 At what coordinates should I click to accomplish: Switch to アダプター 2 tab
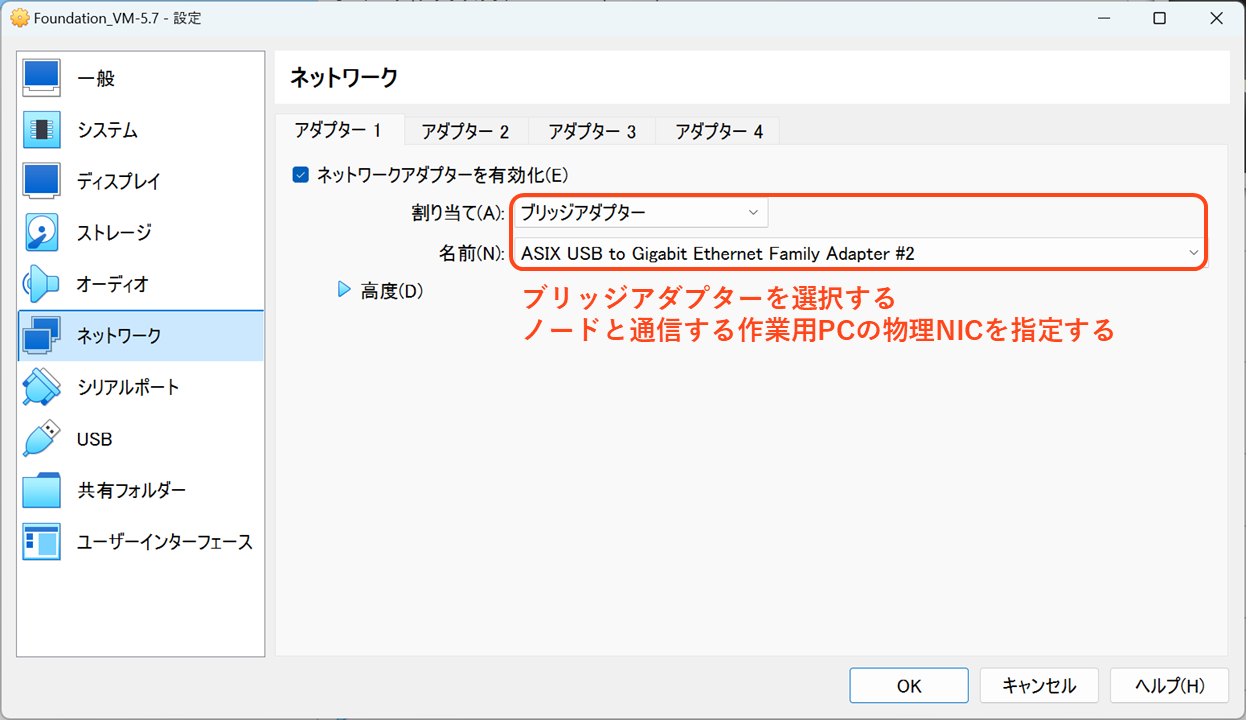[x=465, y=131]
